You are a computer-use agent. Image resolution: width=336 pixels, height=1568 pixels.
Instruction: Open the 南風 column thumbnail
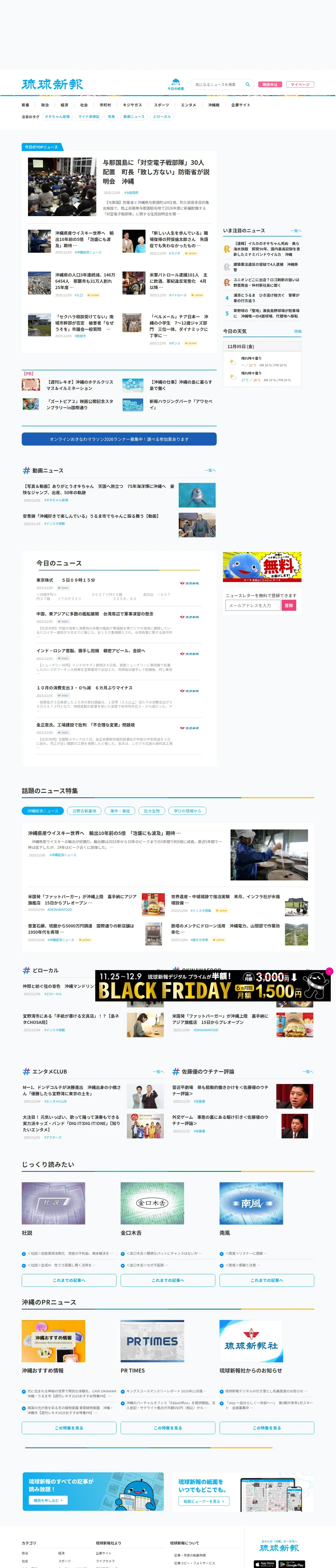pyautogui.click(x=251, y=1203)
